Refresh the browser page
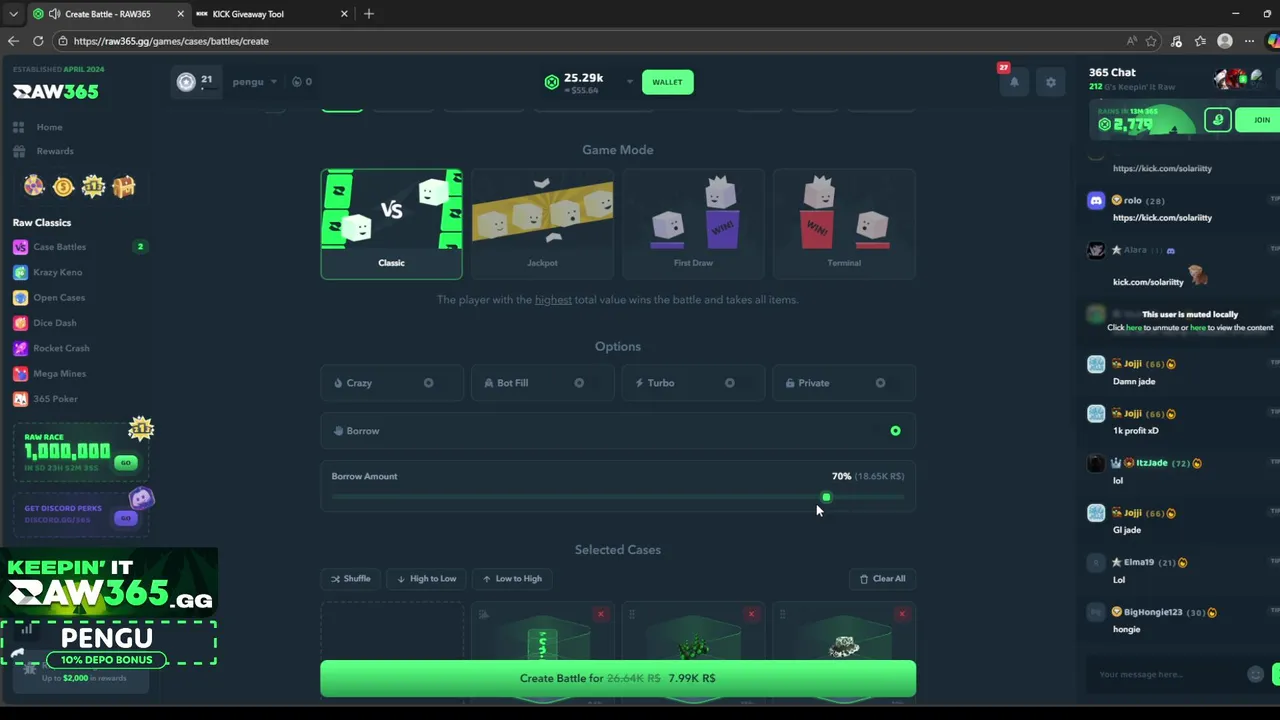Image resolution: width=1280 pixels, height=720 pixels. click(x=38, y=41)
